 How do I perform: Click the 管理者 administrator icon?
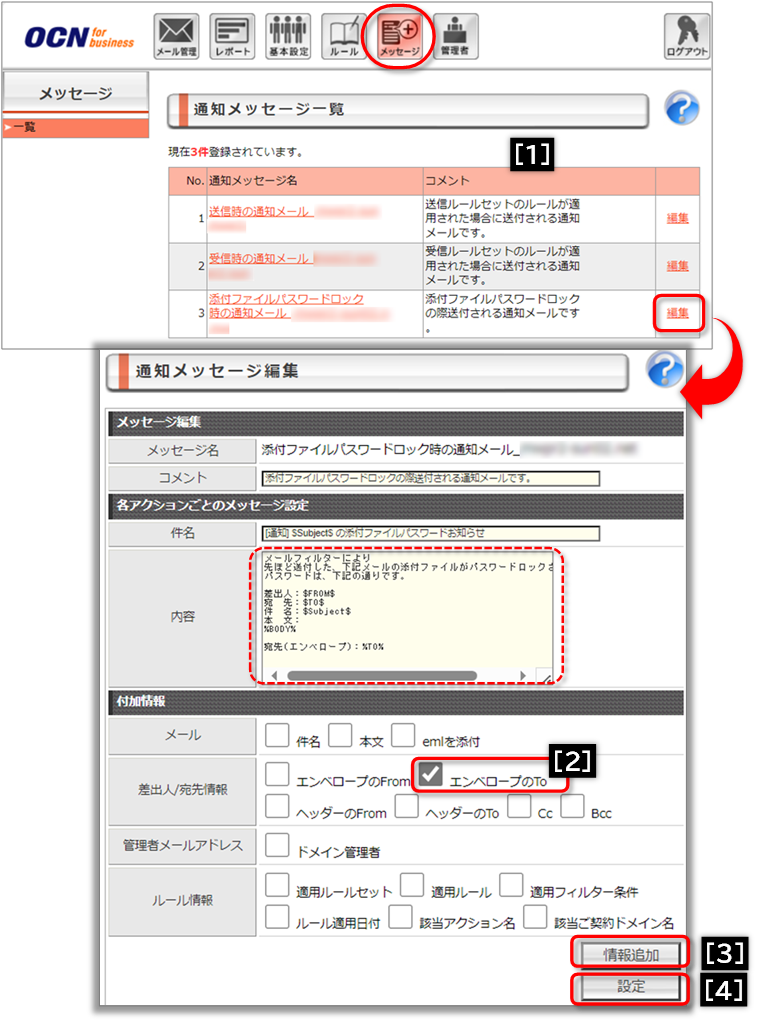pyautogui.click(x=456, y=36)
